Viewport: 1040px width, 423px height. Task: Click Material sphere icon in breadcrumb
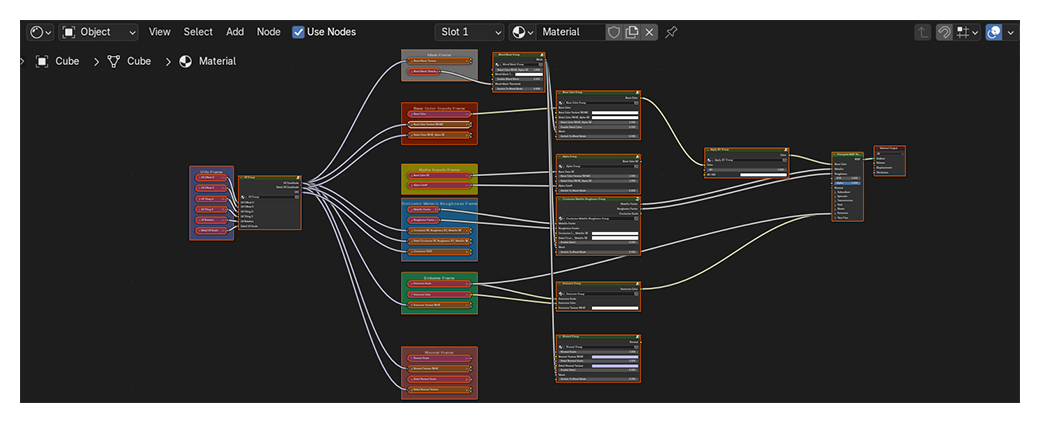click(x=186, y=61)
